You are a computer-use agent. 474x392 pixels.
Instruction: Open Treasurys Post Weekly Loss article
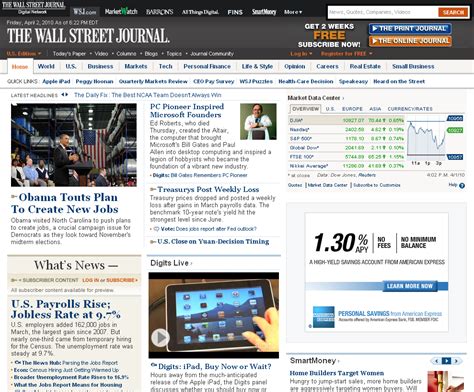click(x=208, y=189)
